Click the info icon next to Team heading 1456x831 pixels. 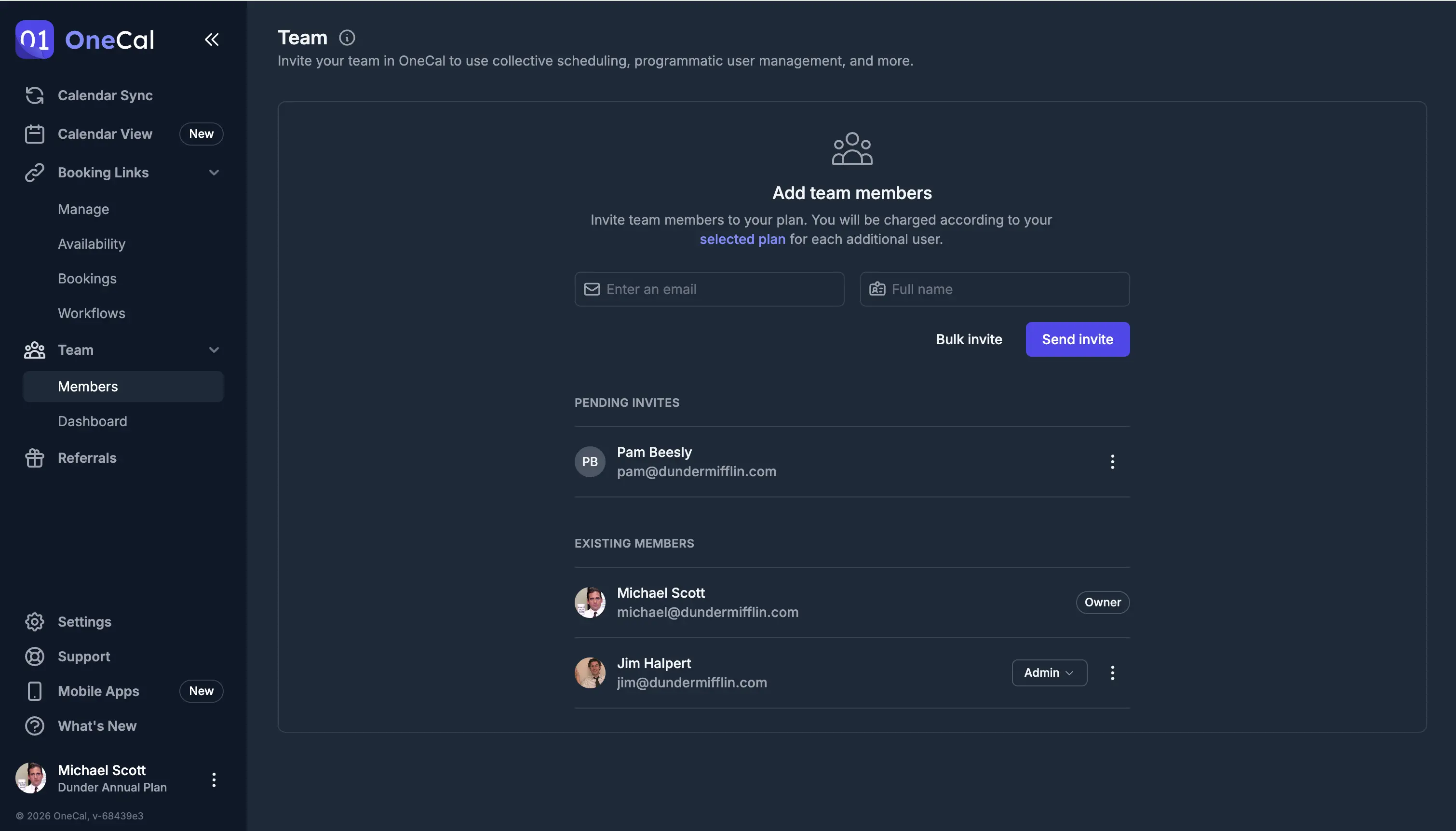347,38
